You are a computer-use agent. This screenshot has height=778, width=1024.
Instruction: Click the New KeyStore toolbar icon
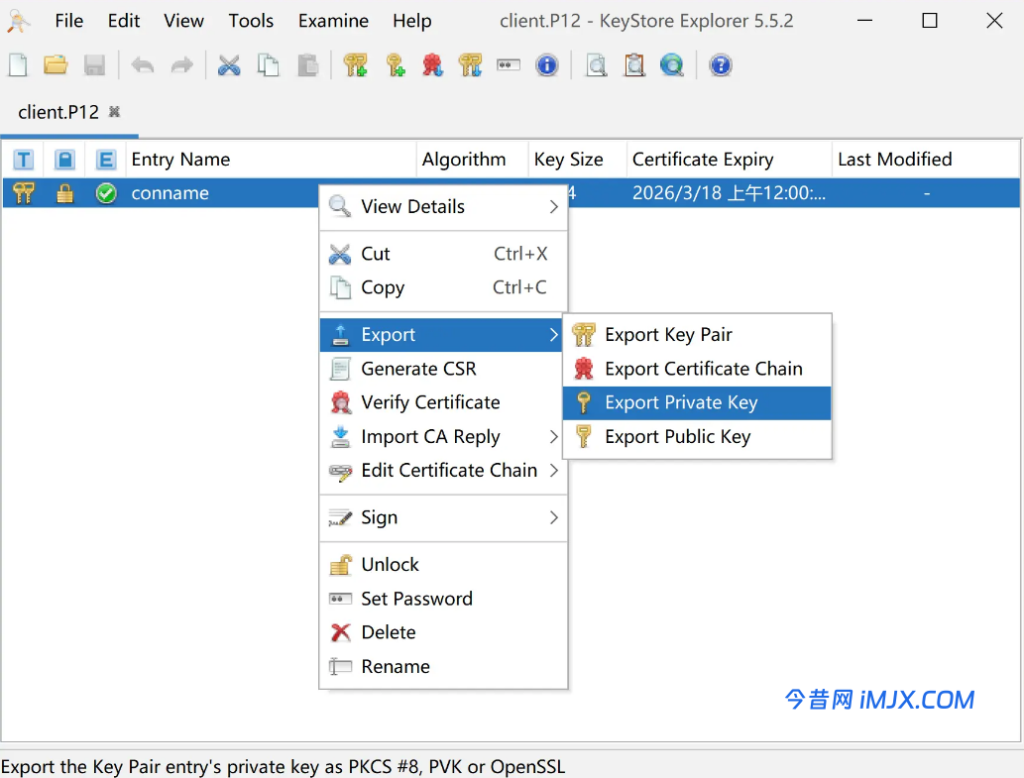(18, 65)
